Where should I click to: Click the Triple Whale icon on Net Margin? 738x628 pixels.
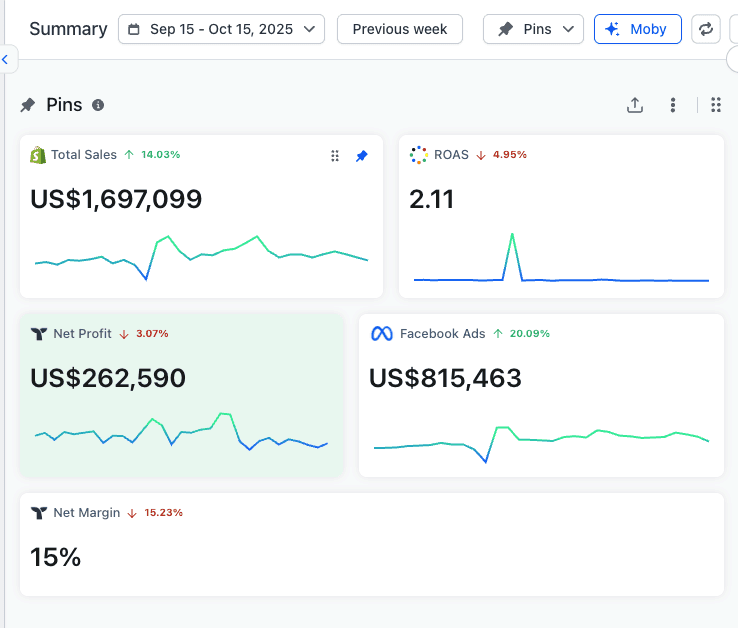pos(39,513)
